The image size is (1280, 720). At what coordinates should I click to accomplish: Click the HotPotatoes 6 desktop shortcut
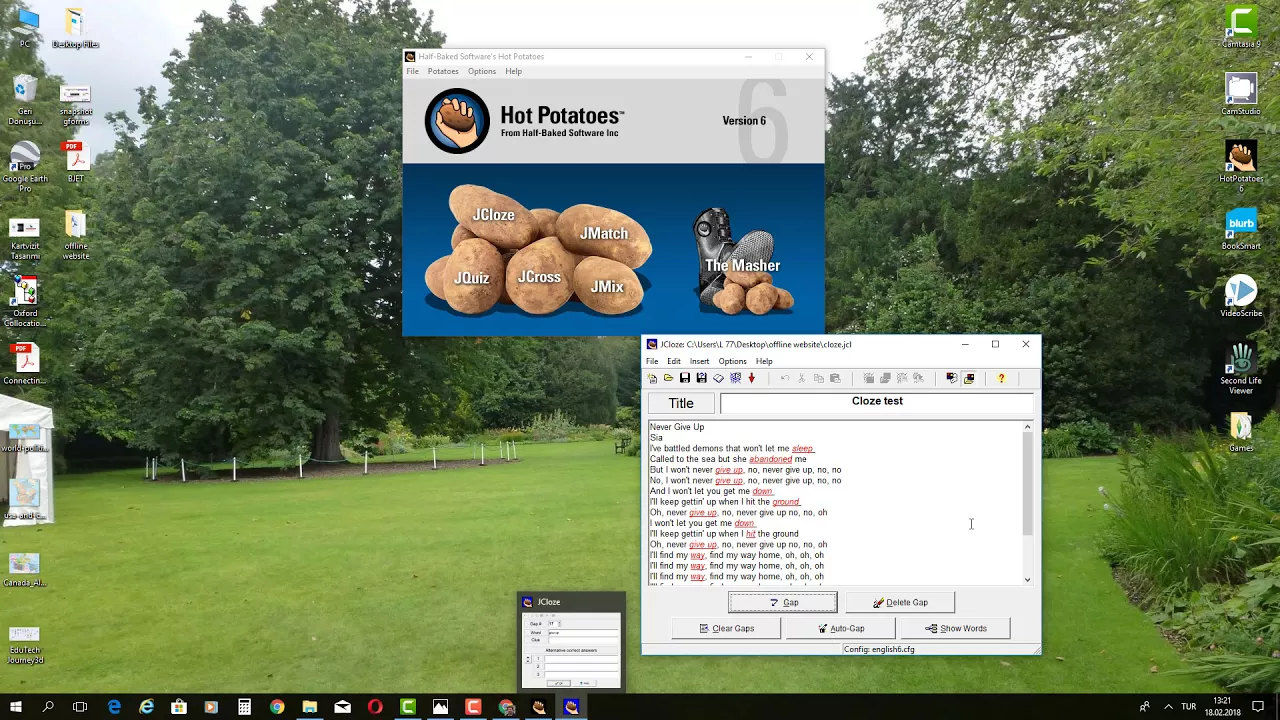[x=1241, y=167]
